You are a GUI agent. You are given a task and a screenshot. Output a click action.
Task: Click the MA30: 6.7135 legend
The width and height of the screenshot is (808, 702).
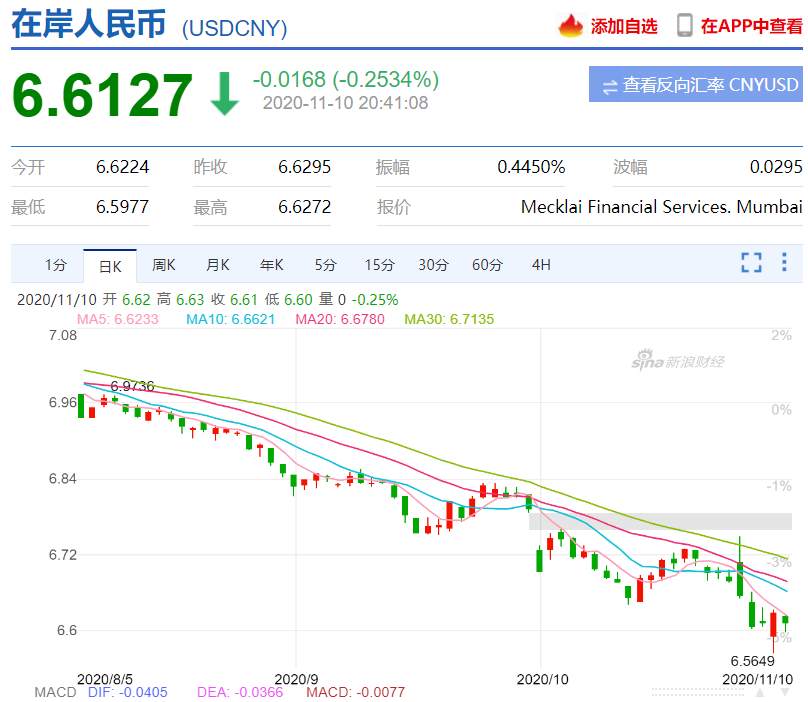449,319
